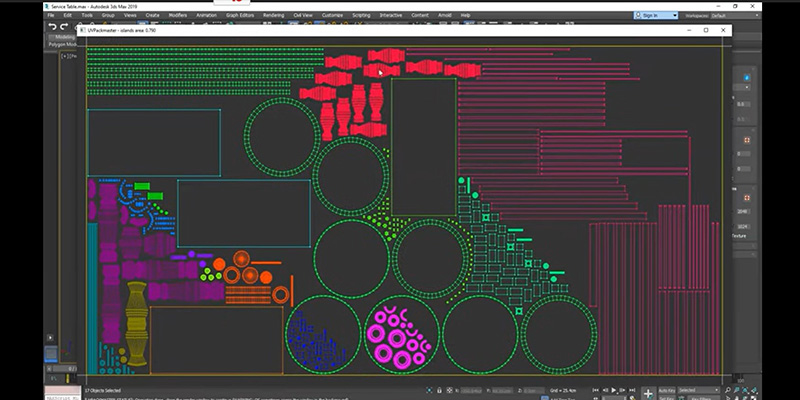Click the Zoom Extents Selected icon
Image resolution: width=800 pixels, height=400 pixels.
(746, 391)
